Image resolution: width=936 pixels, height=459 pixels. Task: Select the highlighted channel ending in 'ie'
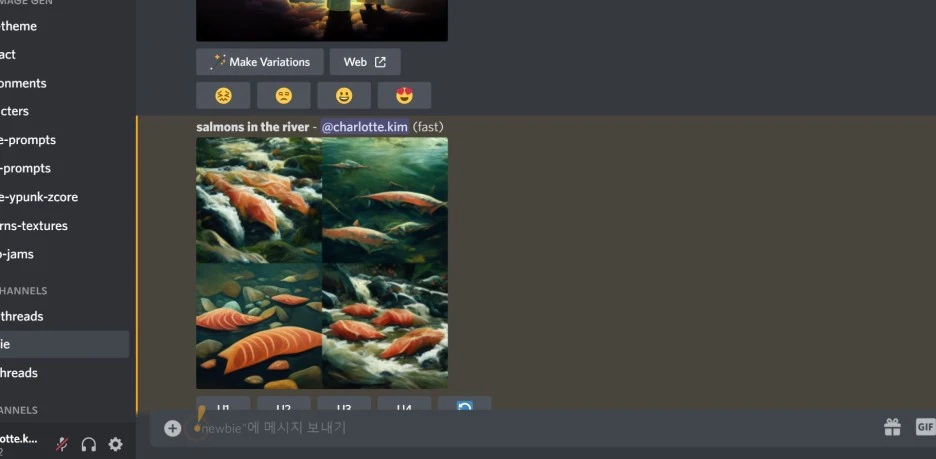[64, 344]
